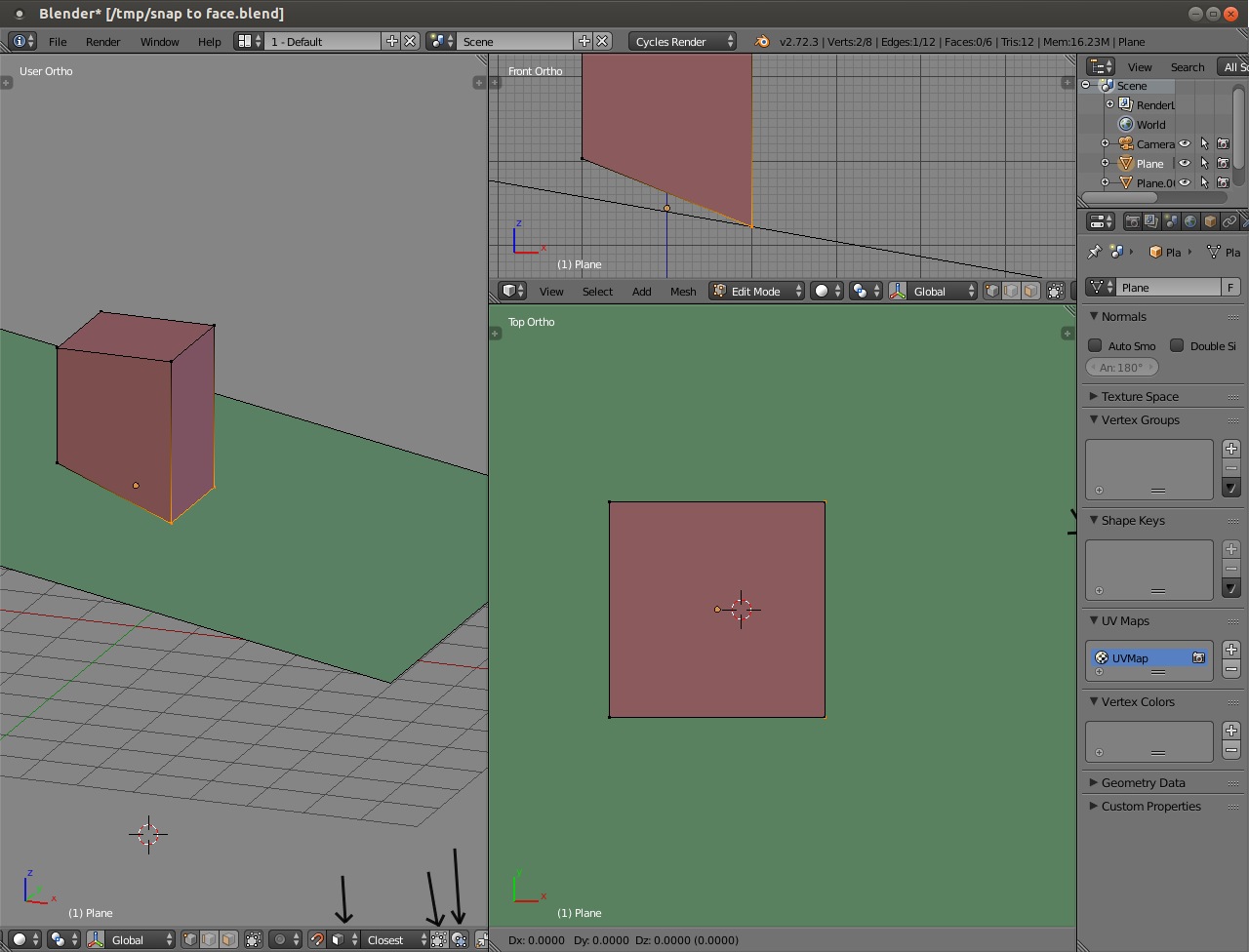
Task: Open the screen layout browse icon
Action: (249, 41)
